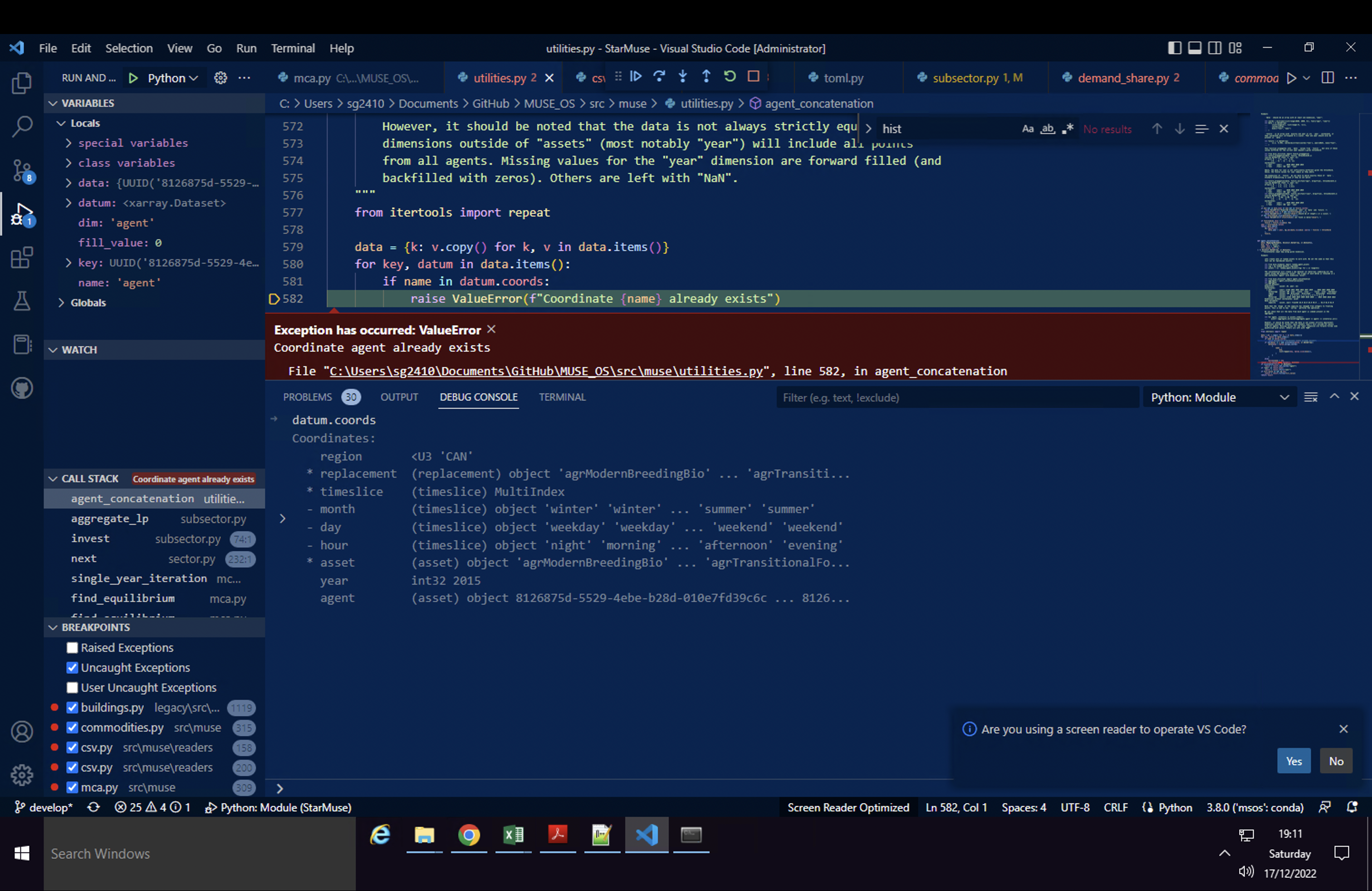The height and width of the screenshot is (891, 1372).
Task: Select the Search icon in the activity bar
Action: (21, 126)
